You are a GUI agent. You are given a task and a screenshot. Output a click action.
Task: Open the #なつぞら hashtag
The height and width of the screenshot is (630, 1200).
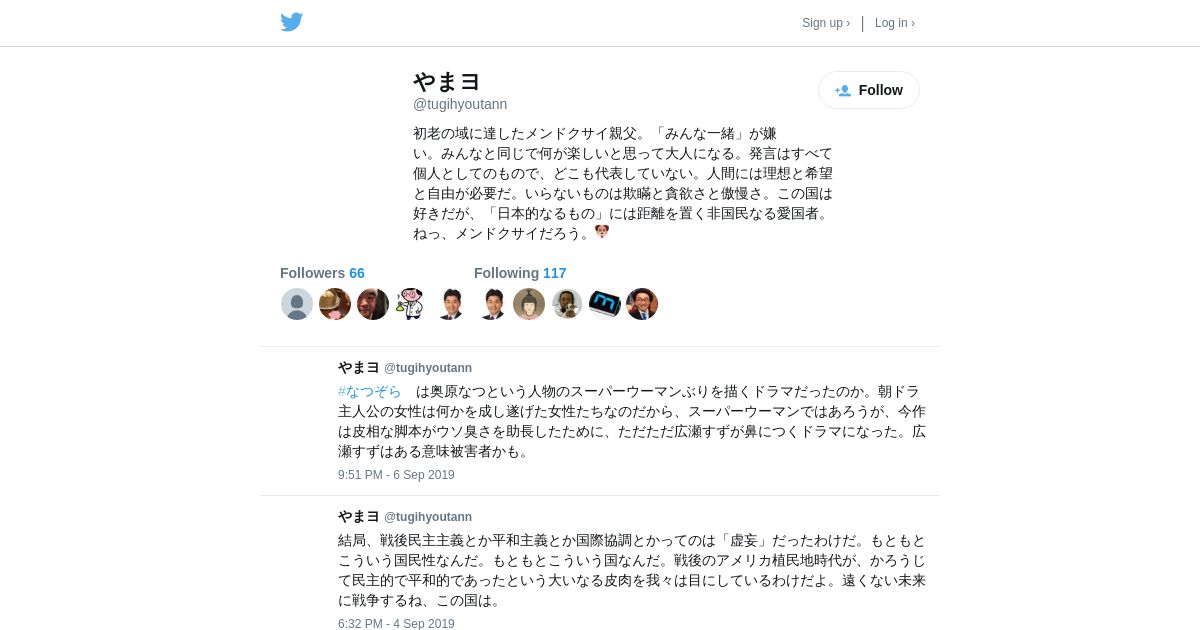[369, 391]
